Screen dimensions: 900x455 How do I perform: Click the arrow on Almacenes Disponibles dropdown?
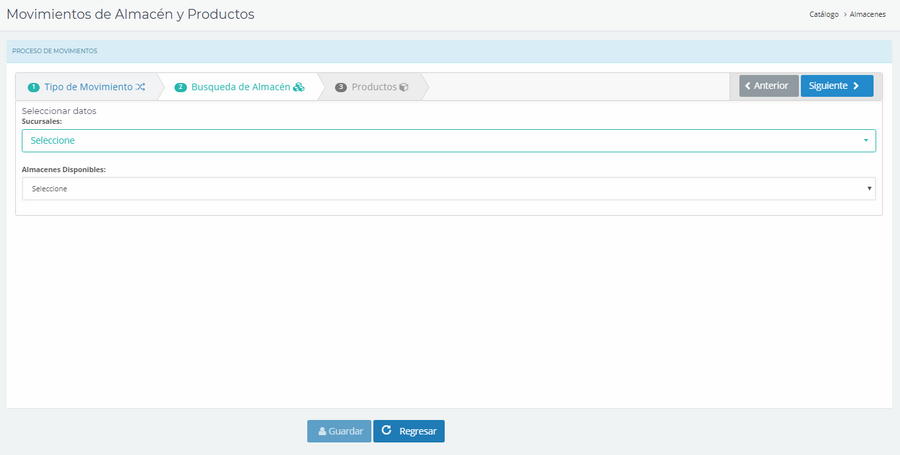[869, 189]
